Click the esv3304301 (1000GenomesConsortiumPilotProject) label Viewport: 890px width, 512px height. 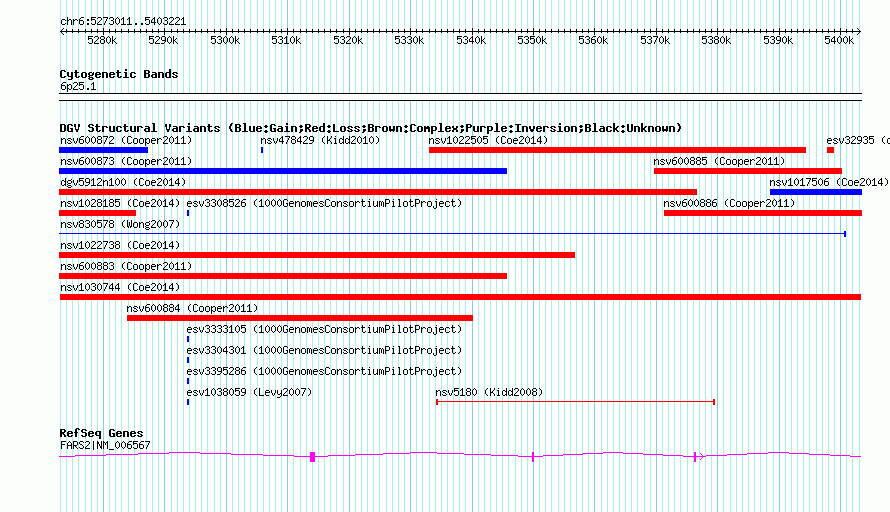[x=324, y=350]
